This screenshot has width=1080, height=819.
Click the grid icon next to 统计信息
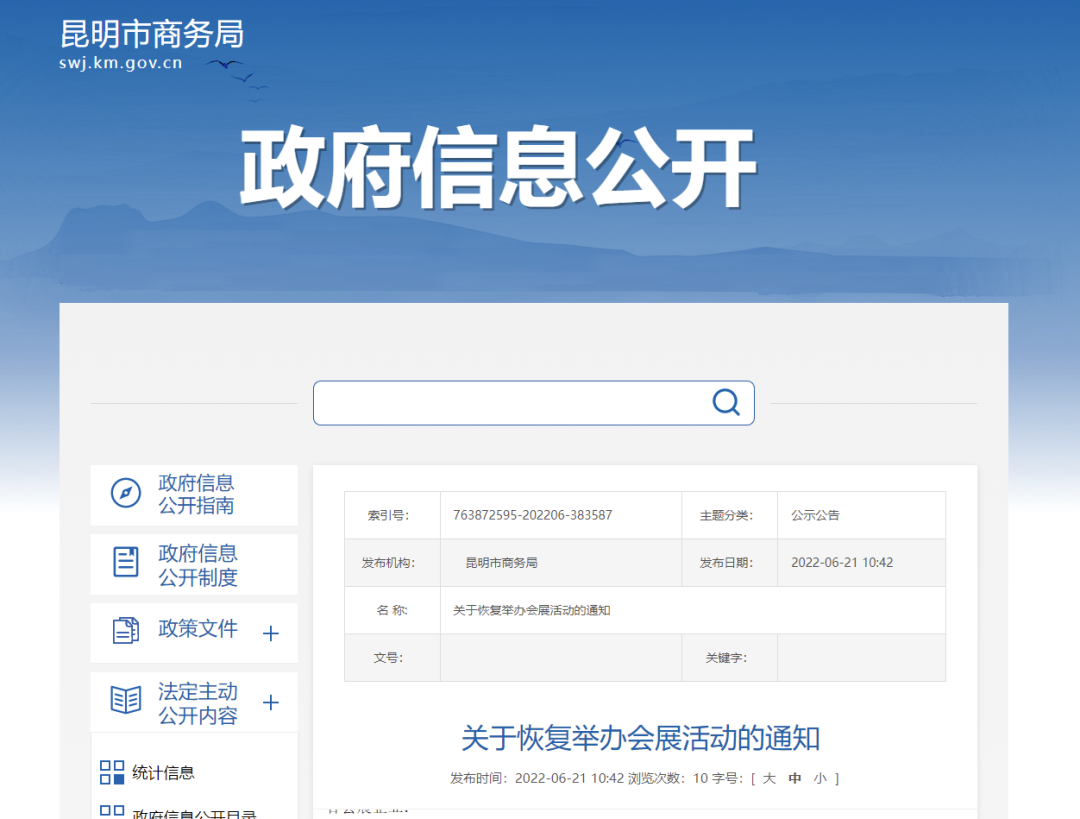pos(112,772)
